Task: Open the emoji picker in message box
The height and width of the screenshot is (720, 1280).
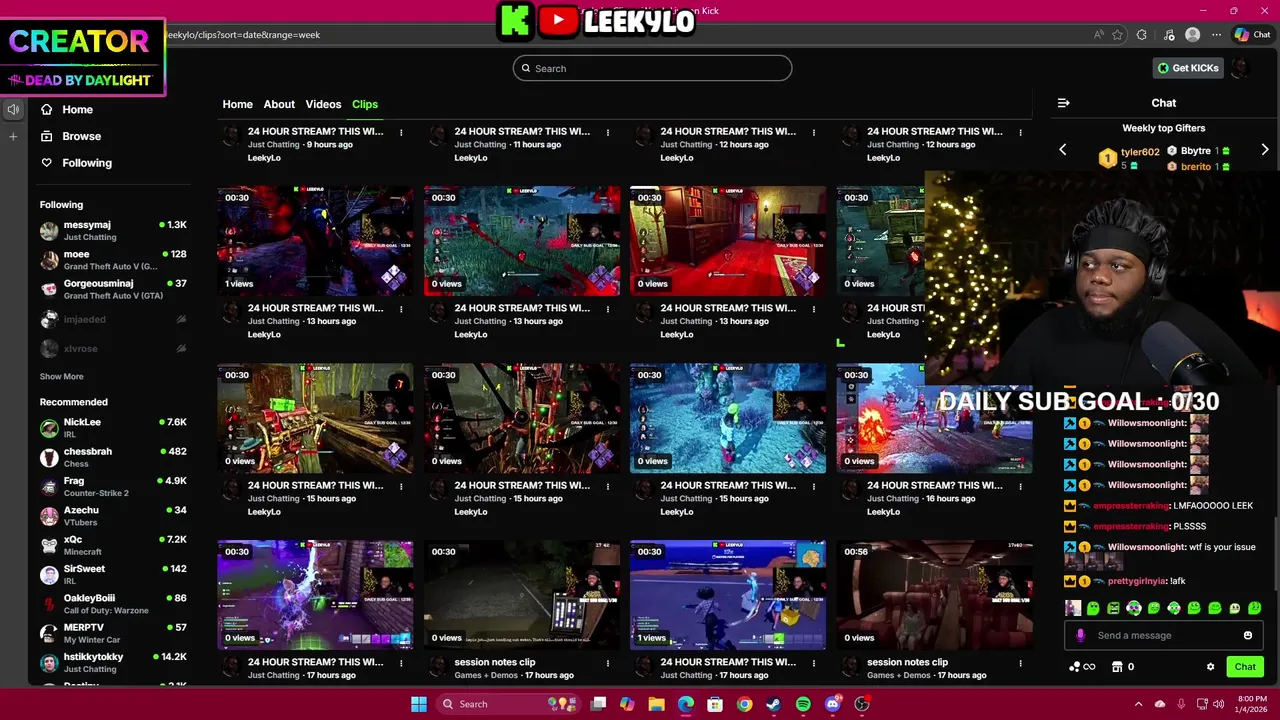Action: click(x=1248, y=635)
